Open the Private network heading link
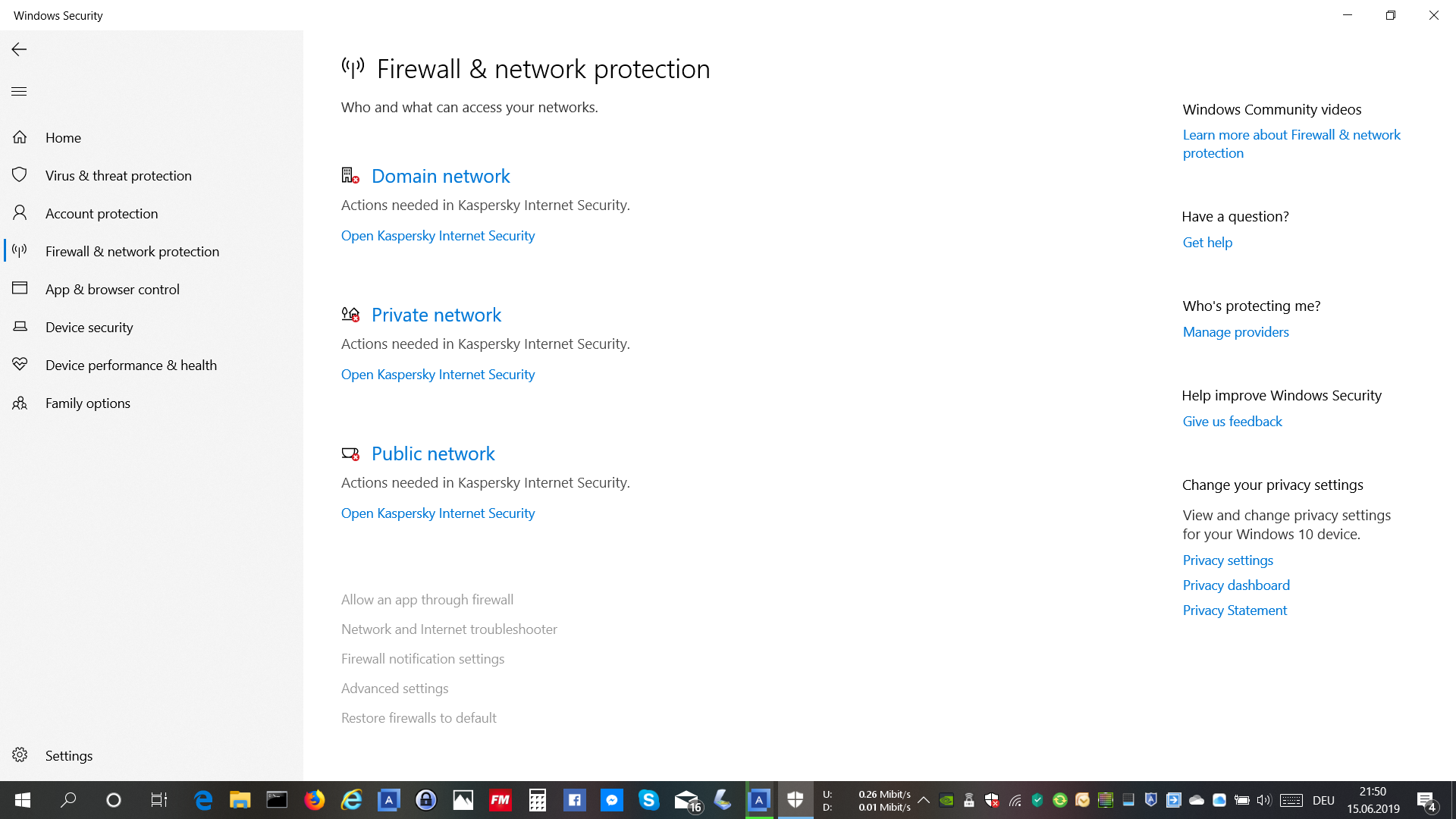 436,315
